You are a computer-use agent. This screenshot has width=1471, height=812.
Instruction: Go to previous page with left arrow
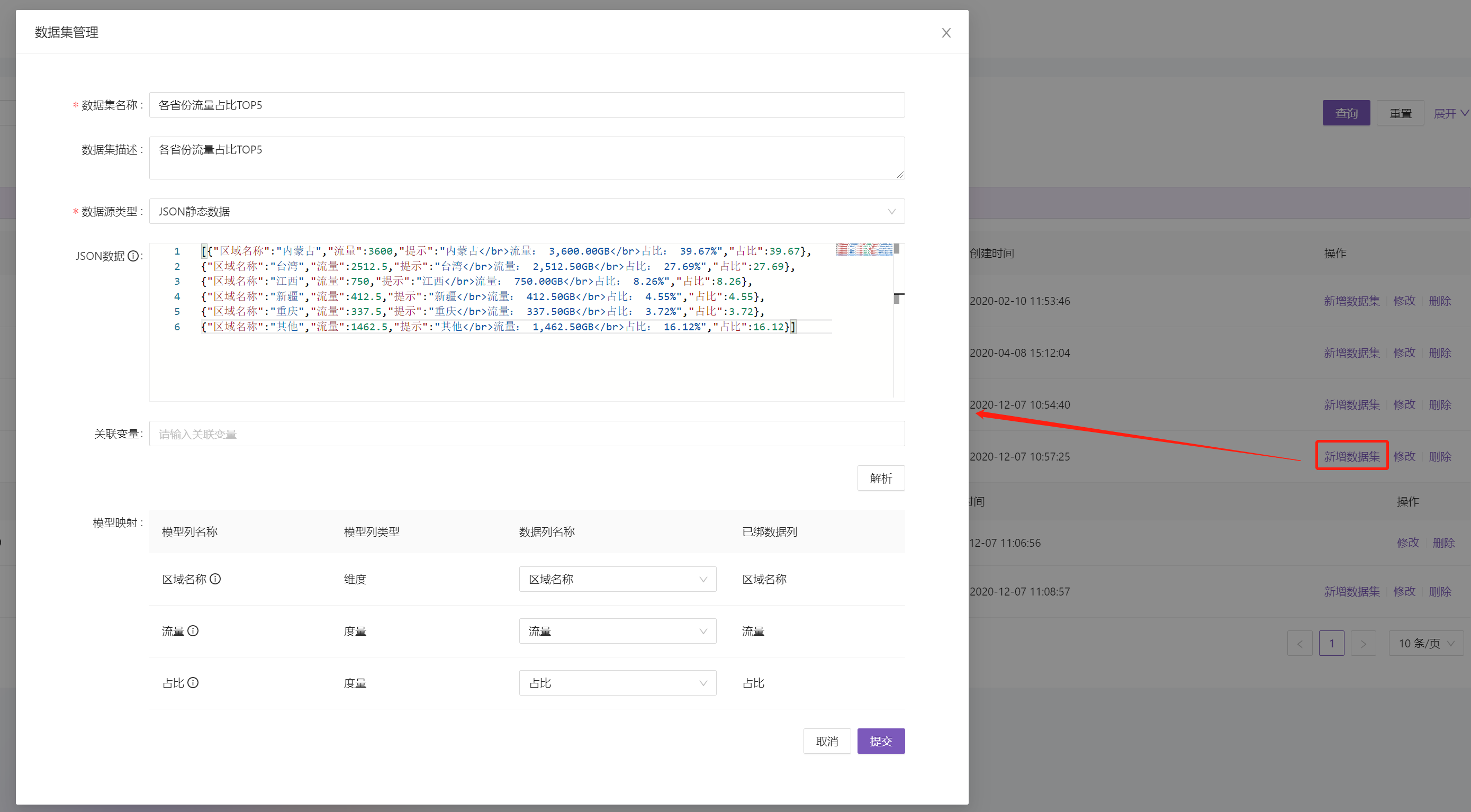pos(1299,644)
